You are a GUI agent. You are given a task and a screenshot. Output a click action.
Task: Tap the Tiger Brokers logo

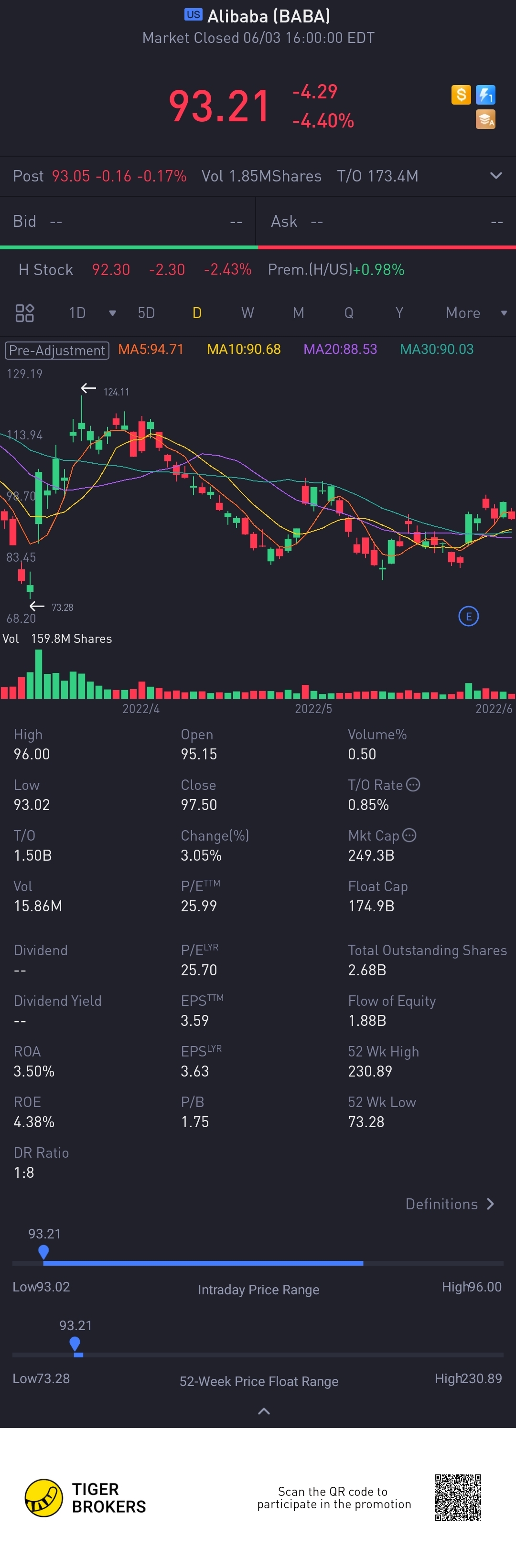click(x=86, y=1498)
